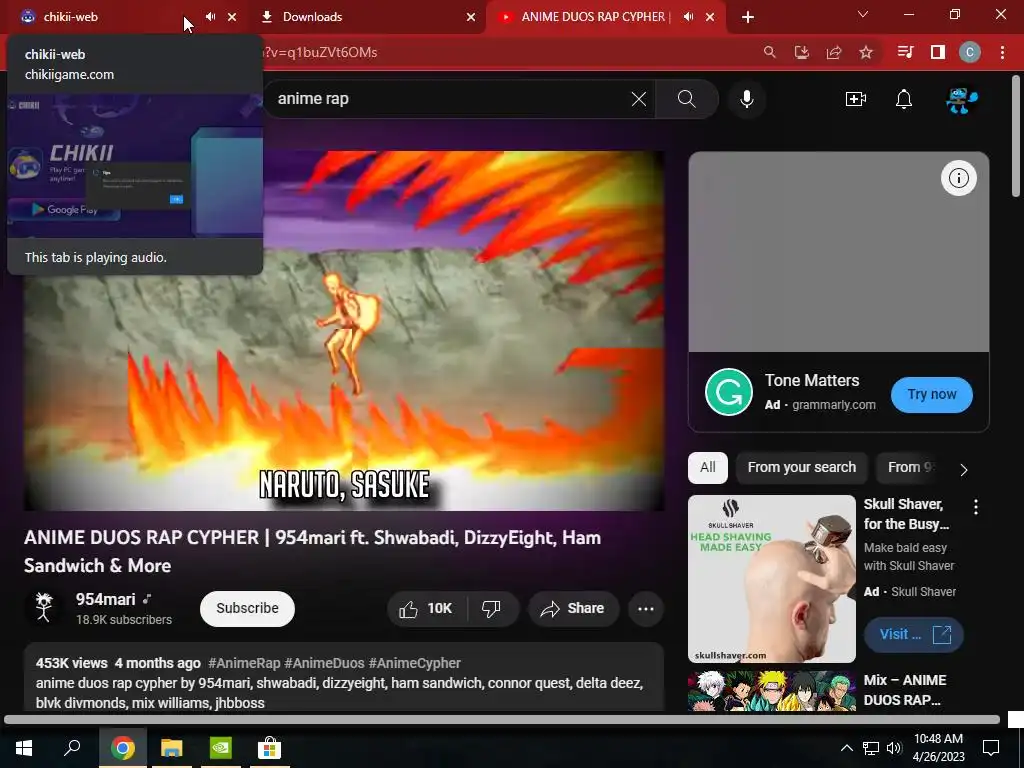
Task: Open Mix – ANIME DUOS RAP thumbnail
Action: click(772, 691)
